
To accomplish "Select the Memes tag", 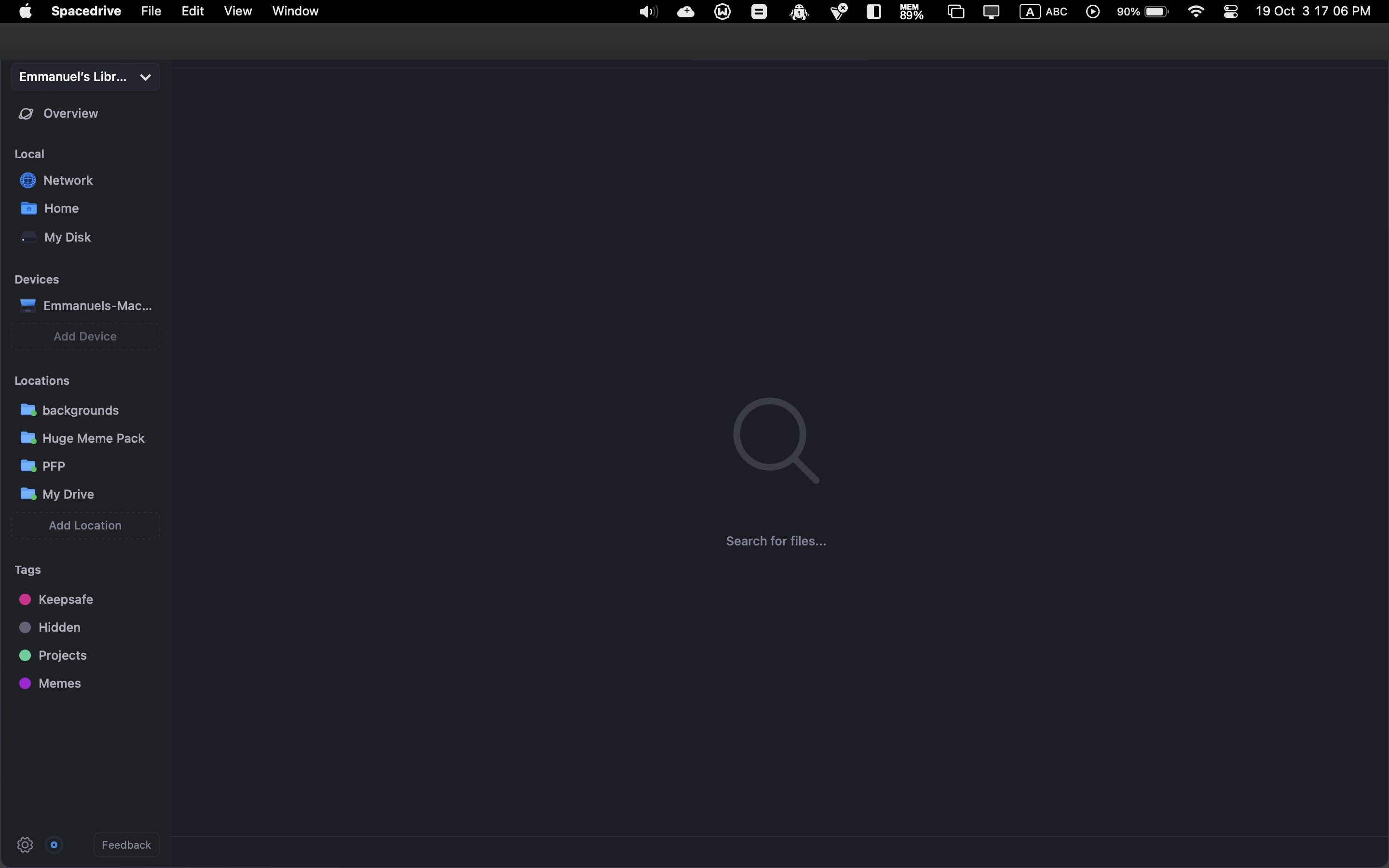I will pos(60,683).
